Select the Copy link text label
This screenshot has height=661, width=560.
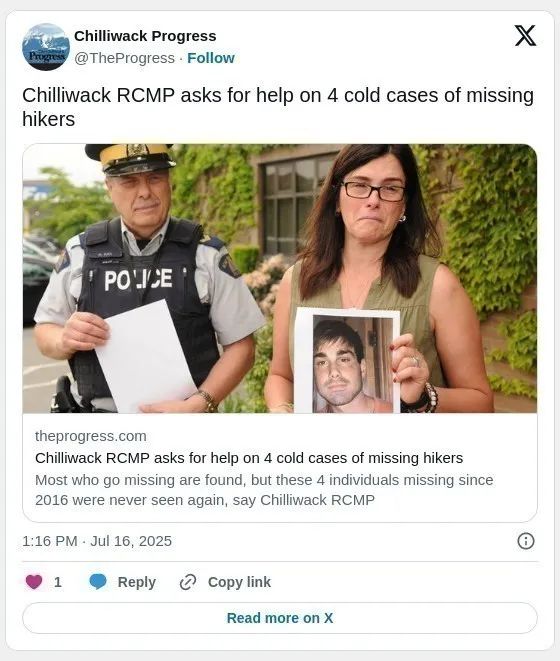[x=239, y=582]
